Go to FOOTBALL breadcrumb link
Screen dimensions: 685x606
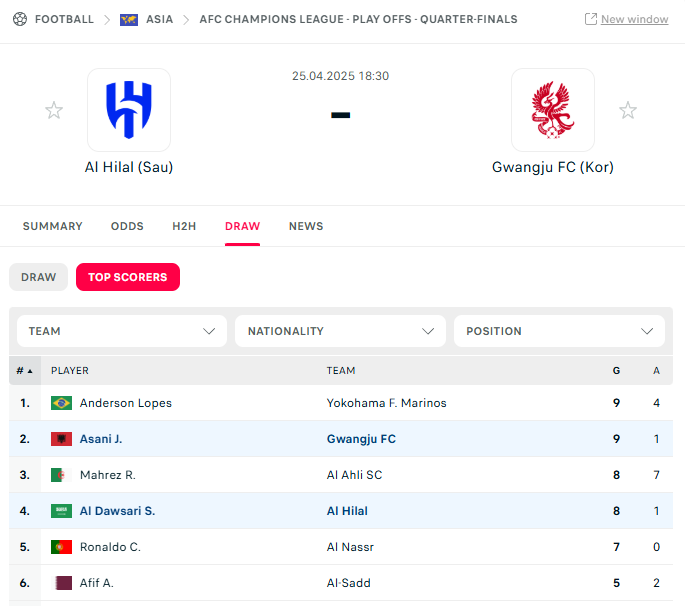pos(64,19)
